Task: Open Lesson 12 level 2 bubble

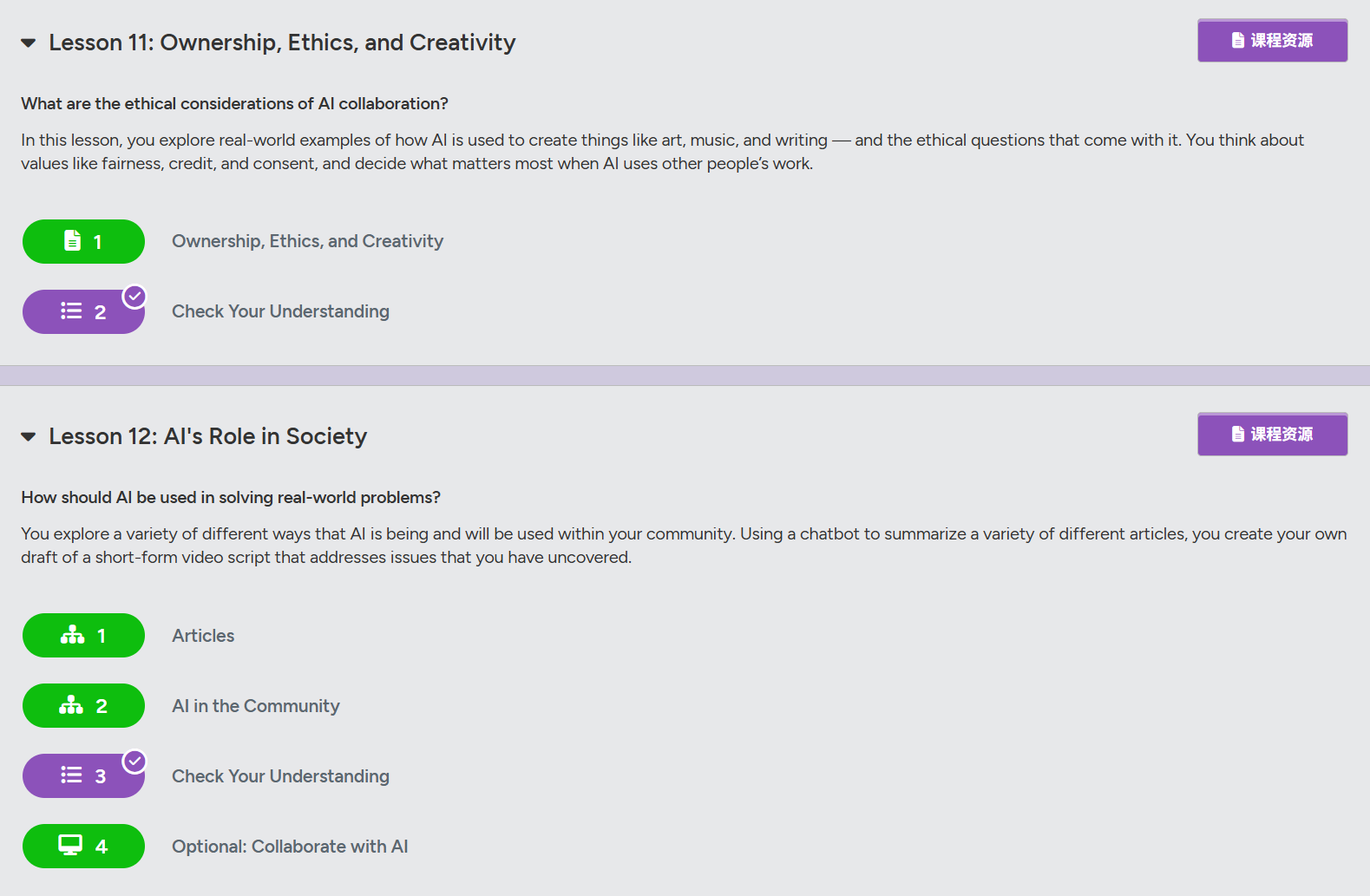Action: click(x=83, y=706)
